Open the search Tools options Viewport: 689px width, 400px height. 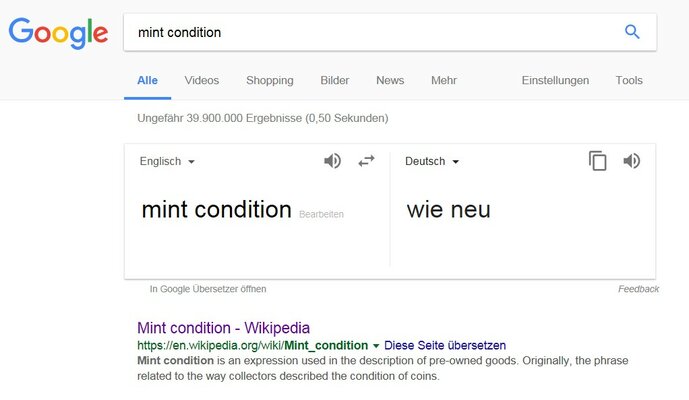tap(629, 80)
